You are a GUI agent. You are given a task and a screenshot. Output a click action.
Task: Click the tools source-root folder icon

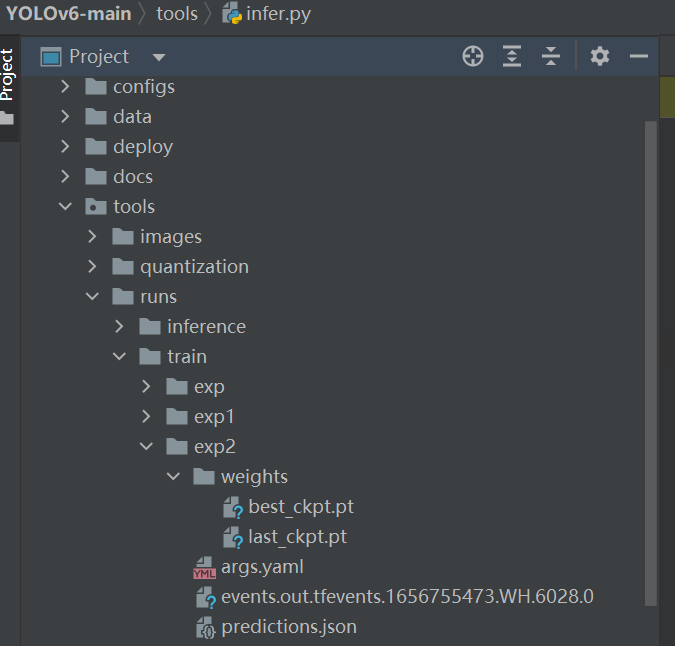click(x=96, y=207)
